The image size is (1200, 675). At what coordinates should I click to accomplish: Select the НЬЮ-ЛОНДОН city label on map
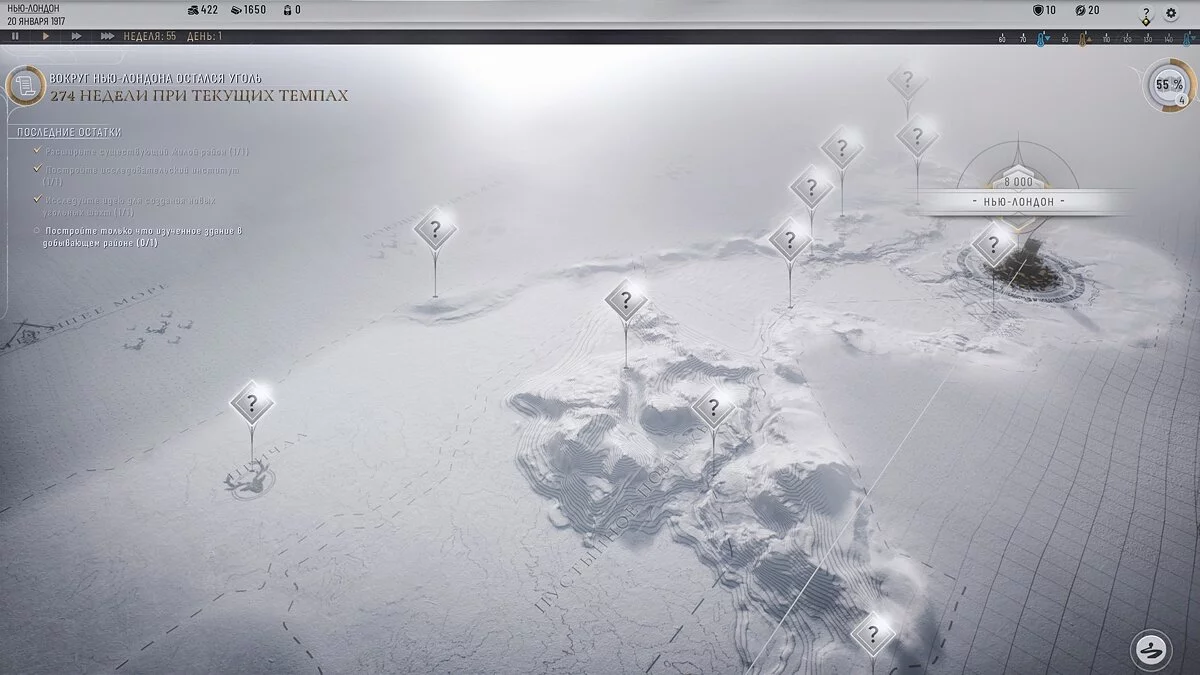pos(1018,201)
